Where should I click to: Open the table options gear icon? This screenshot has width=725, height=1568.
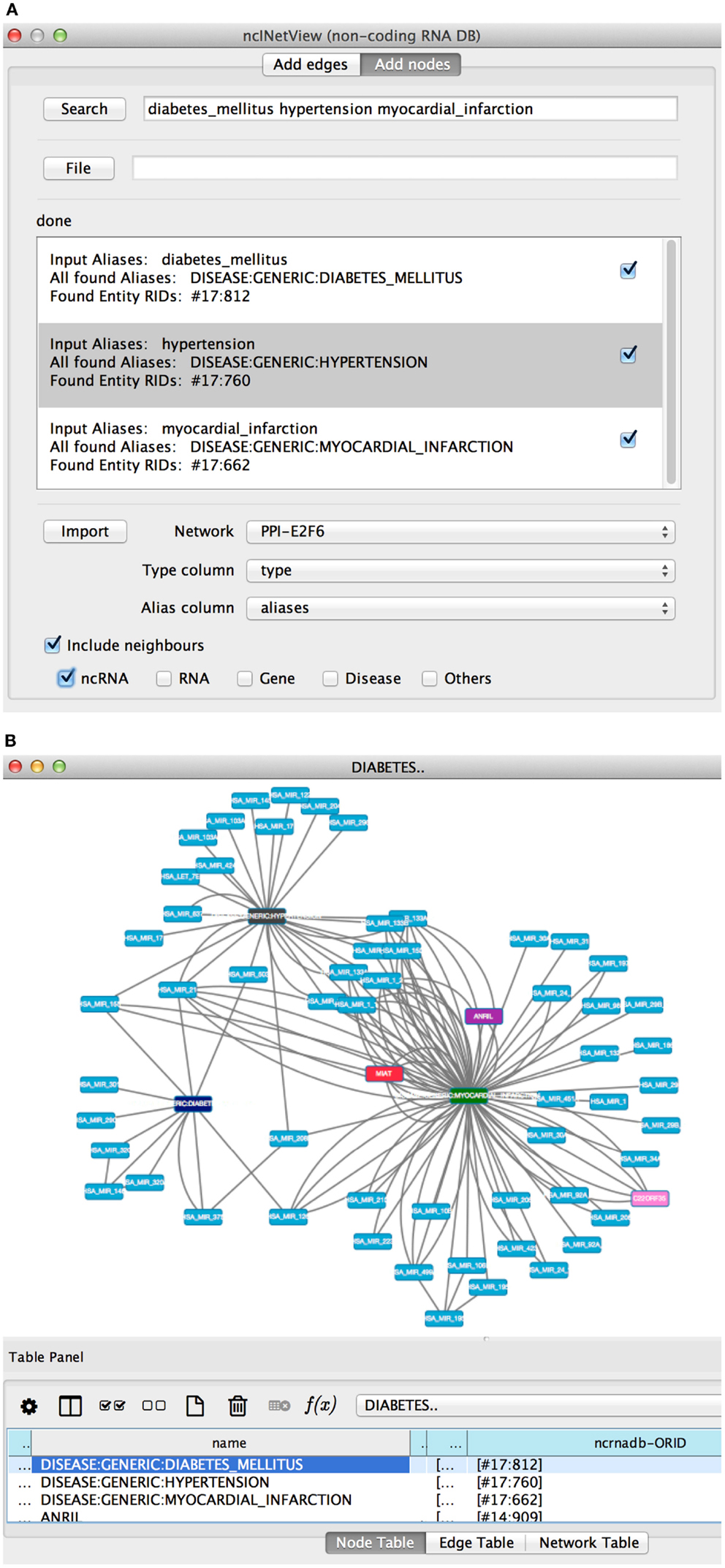29,1406
